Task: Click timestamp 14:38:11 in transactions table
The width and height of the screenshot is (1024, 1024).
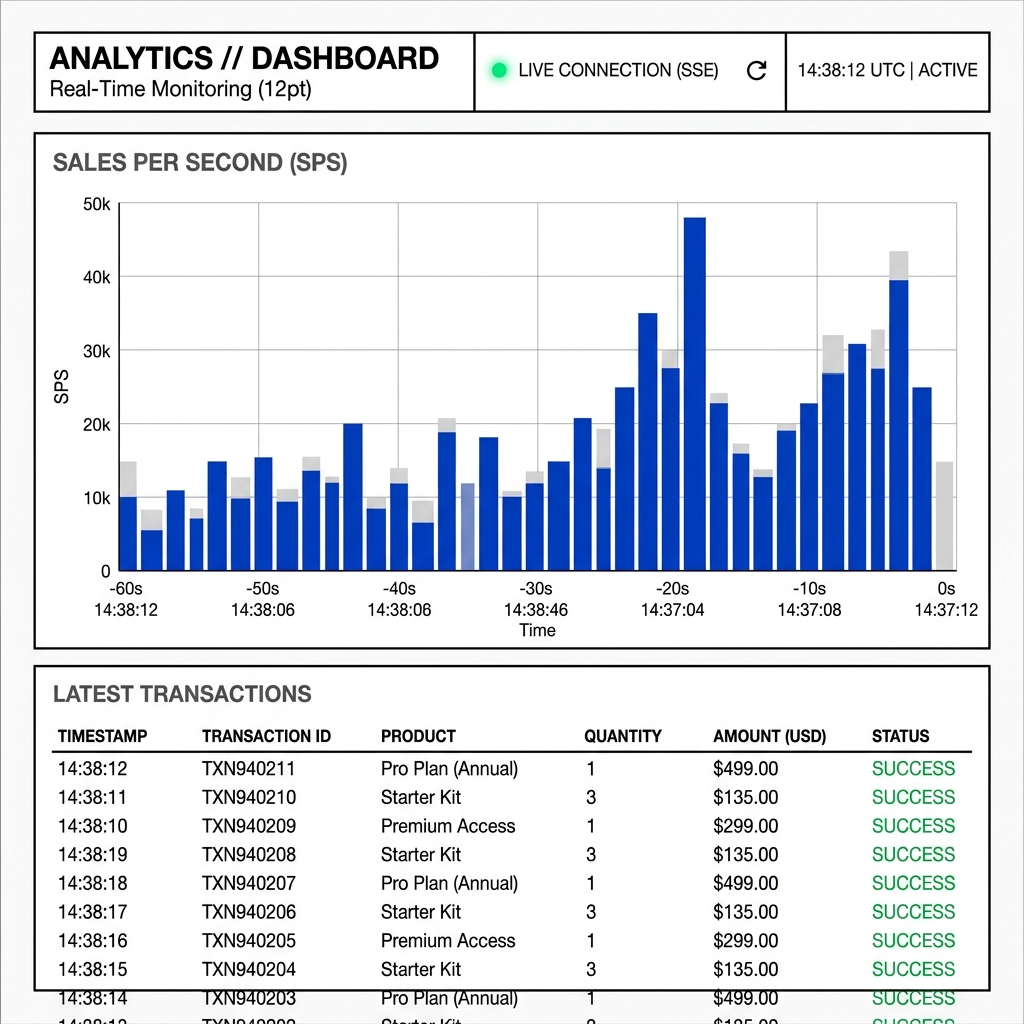Action: pyautogui.click(x=92, y=797)
